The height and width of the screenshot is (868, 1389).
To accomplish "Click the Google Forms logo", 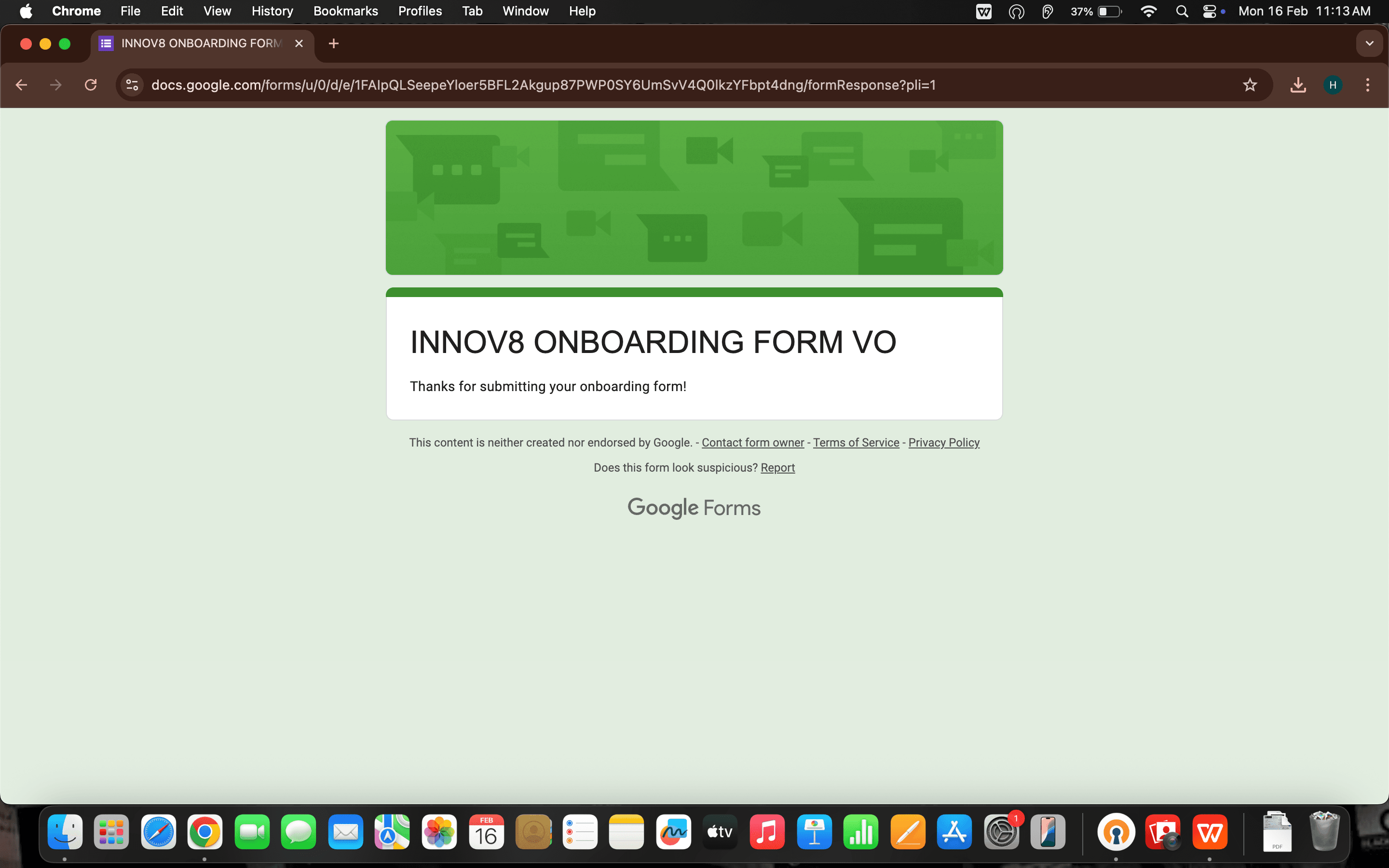I will (x=694, y=508).
